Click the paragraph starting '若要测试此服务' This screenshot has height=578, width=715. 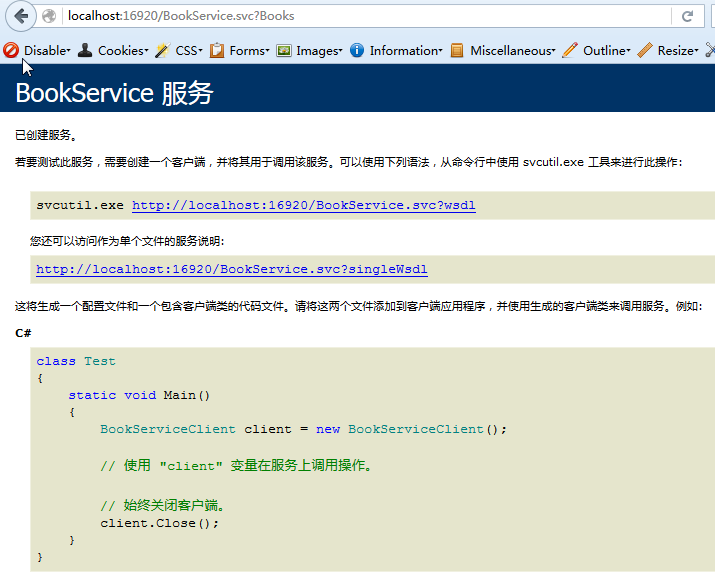click(x=348, y=162)
